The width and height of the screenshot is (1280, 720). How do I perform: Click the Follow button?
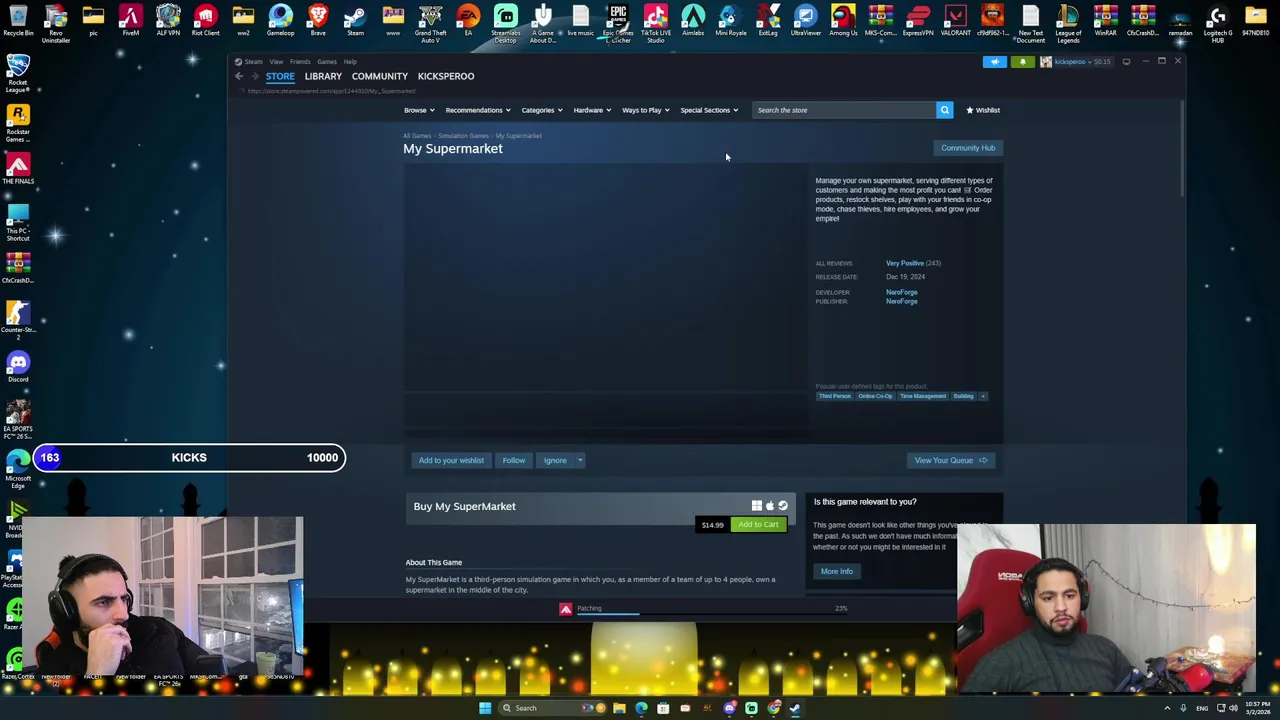[x=514, y=460]
